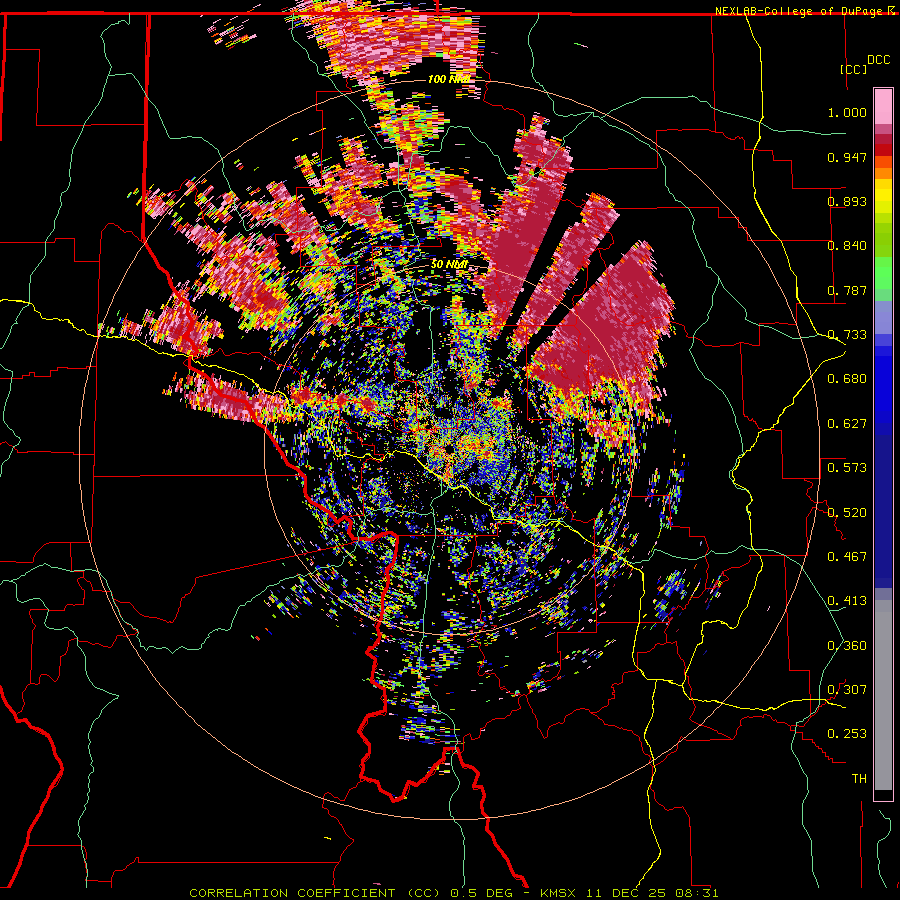This screenshot has width=900, height=900.
Task: Click the KMSX 11 DEC 25 08:31 timestamp
Action: click(x=629, y=893)
